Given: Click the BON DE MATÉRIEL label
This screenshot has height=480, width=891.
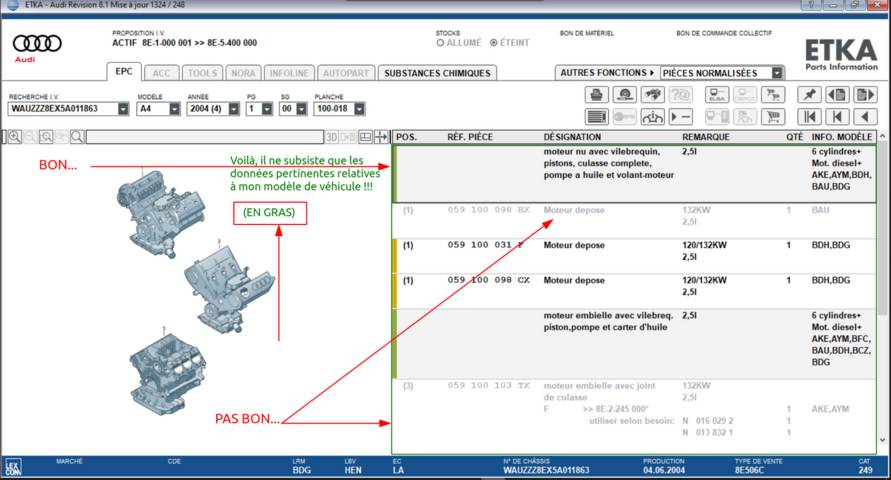Looking at the screenshot, I should pos(586,34).
